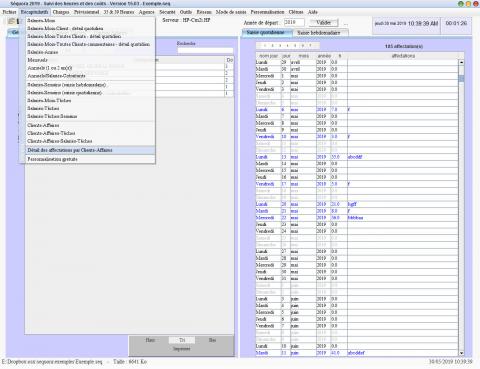Open the Réseau menu
The image size is (480, 369).
point(204,12)
